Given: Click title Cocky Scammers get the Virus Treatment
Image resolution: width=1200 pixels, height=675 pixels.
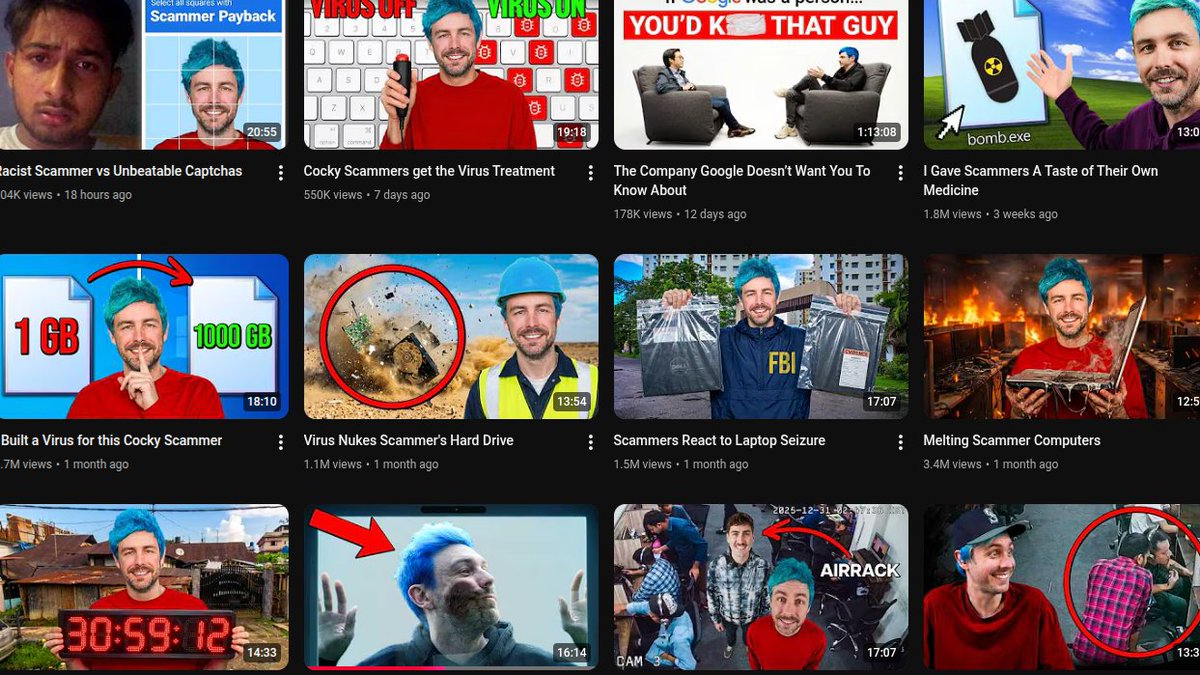Looking at the screenshot, I should (x=429, y=171).
